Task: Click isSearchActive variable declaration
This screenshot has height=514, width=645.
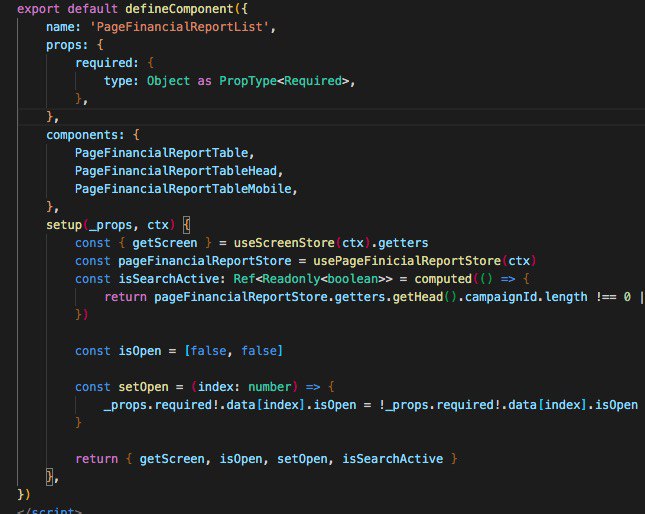Action: point(169,279)
